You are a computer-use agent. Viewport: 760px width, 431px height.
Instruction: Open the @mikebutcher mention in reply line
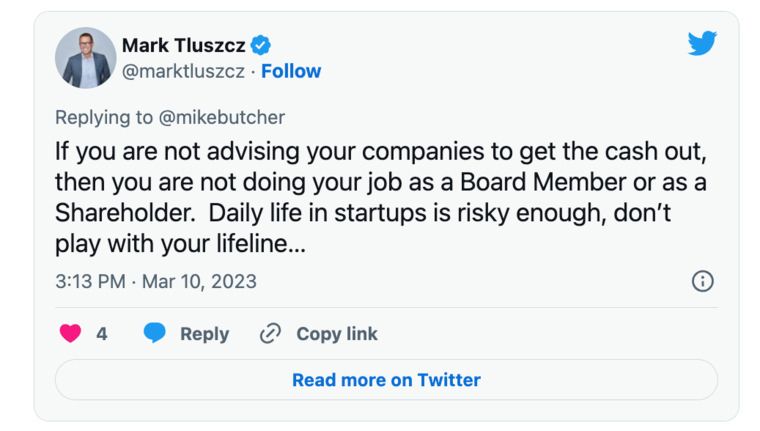(x=222, y=117)
